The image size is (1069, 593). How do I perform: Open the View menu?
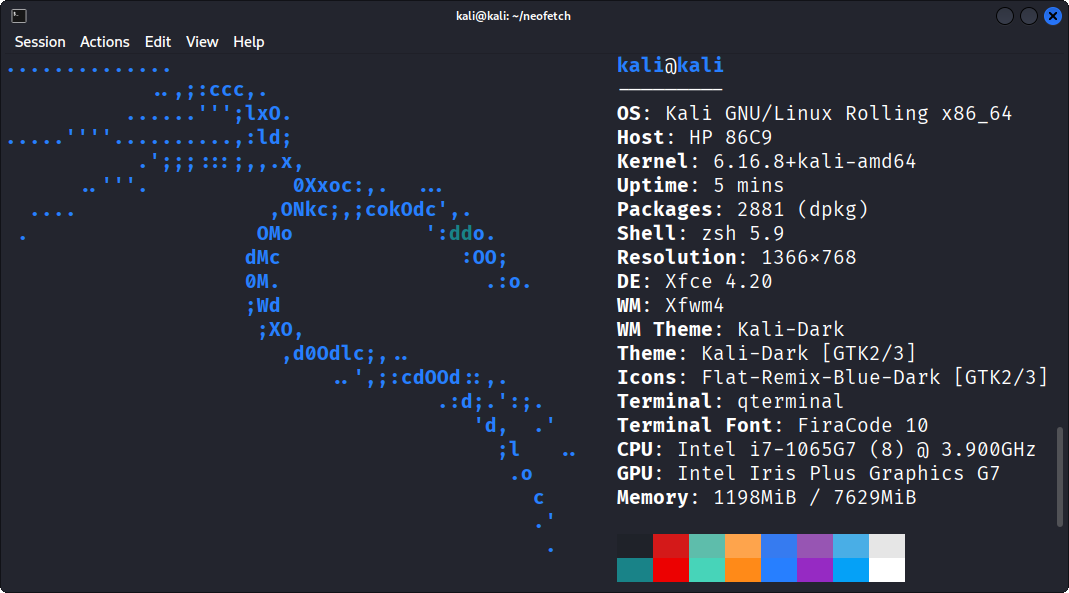pyautogui.click(x=202, y=42)
